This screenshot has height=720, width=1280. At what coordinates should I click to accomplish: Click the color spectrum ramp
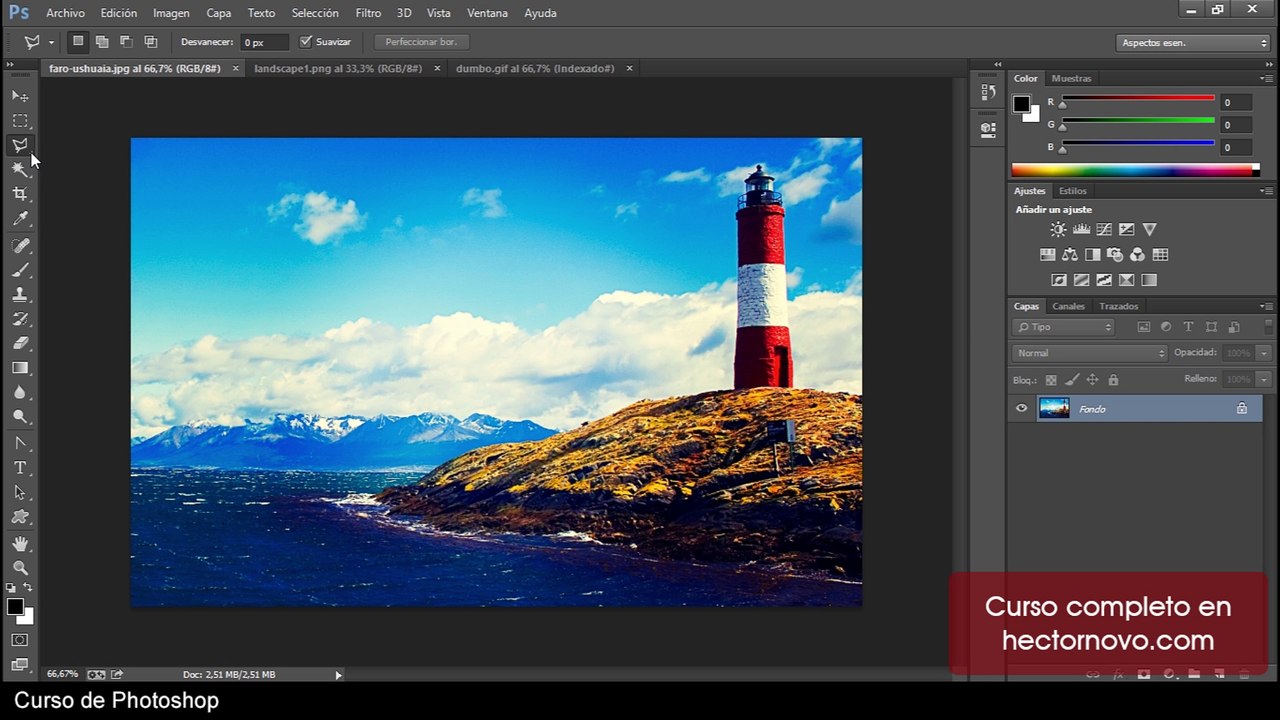pyautogui.click(x=1135, y=170)
